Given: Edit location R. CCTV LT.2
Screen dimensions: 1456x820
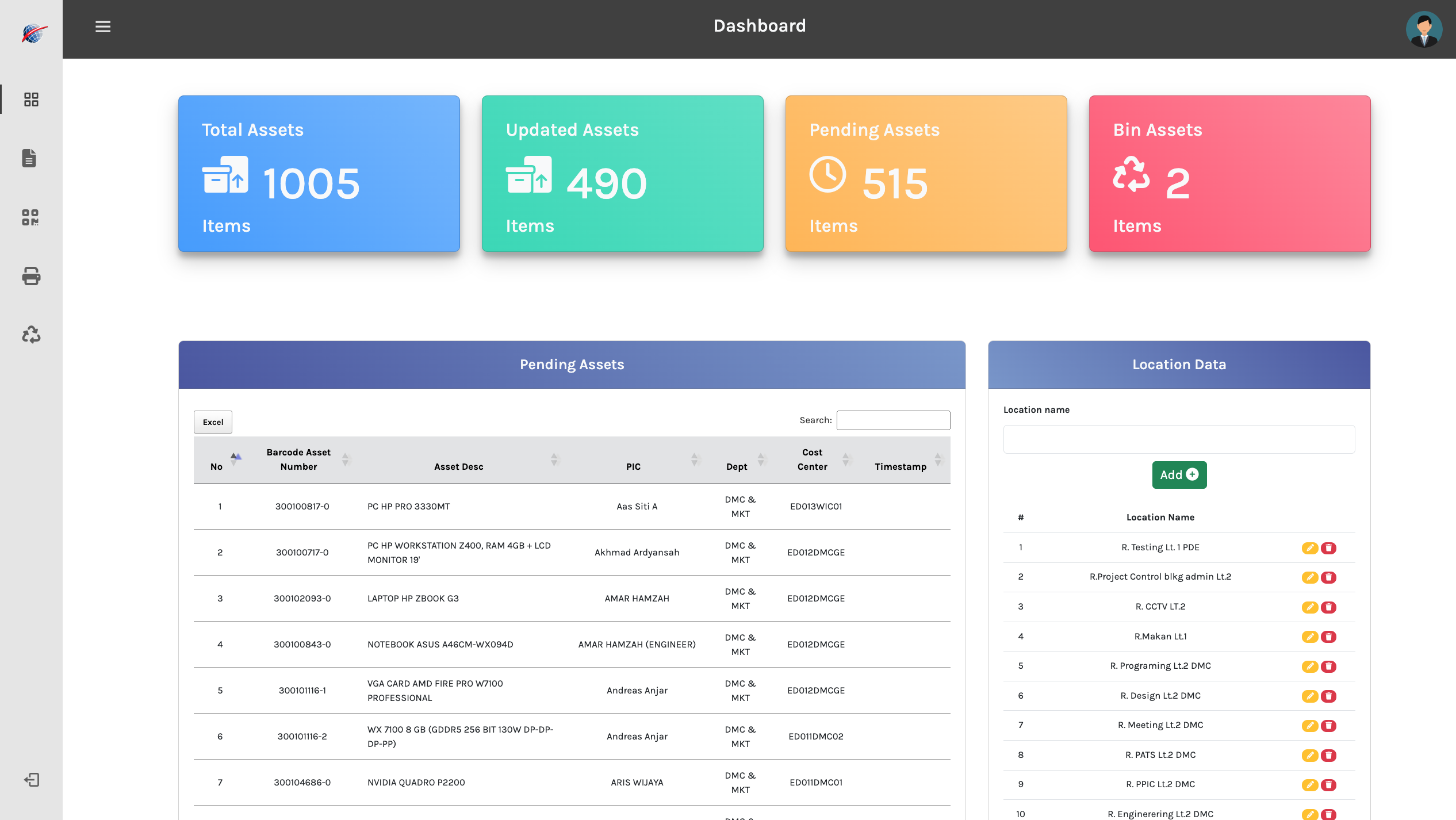Looking at the screenshot, I should point(1310,607).
